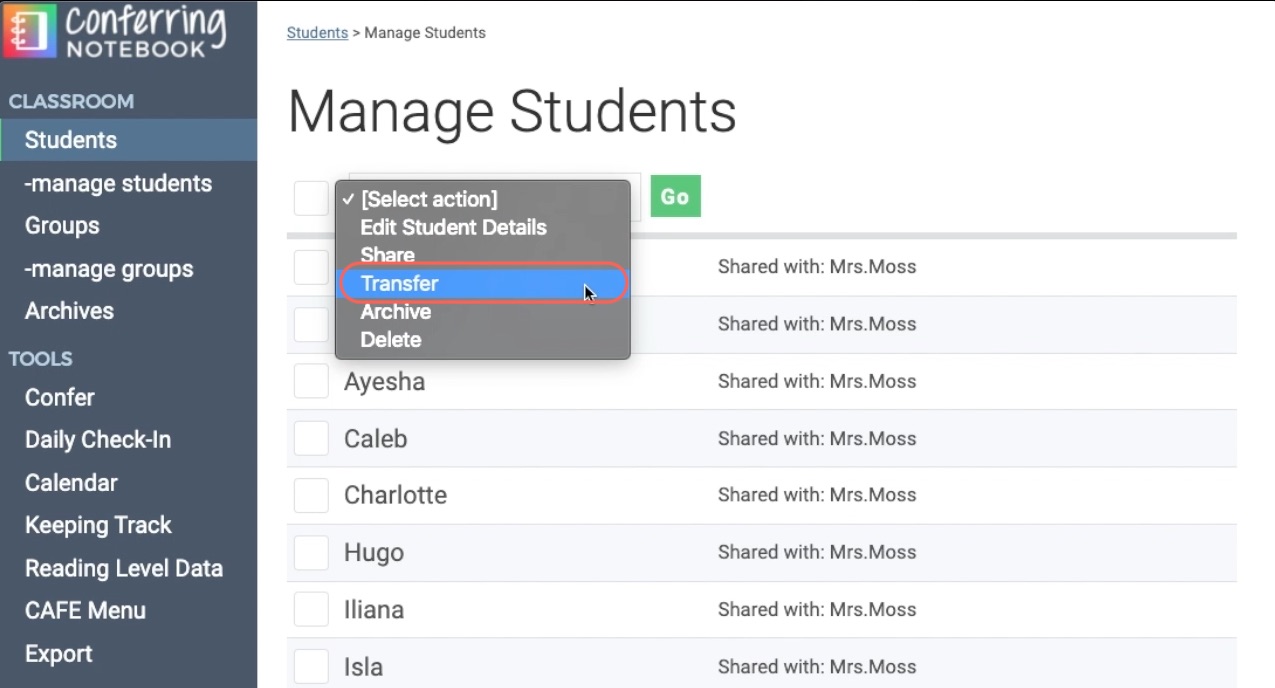This screenshot has height=688, width=1275.
Task: Open Daily Check-In
Action: click(97, 439)
